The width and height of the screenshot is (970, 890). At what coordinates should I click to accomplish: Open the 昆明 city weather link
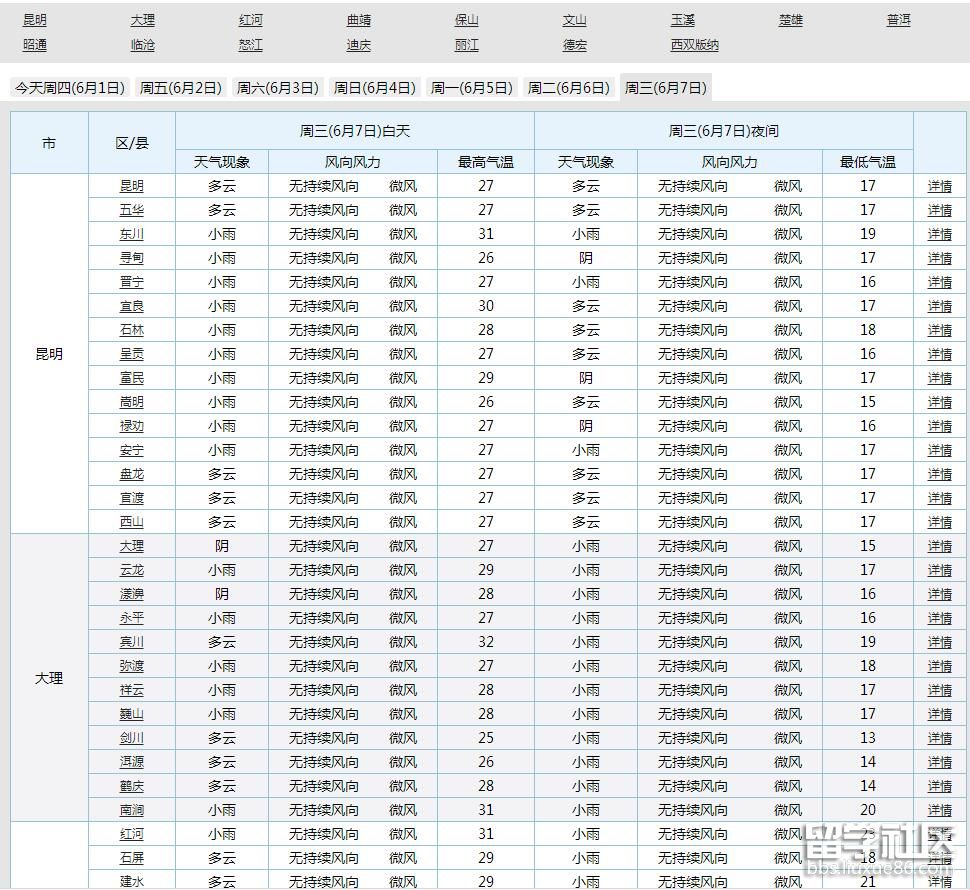click(36, 19)
